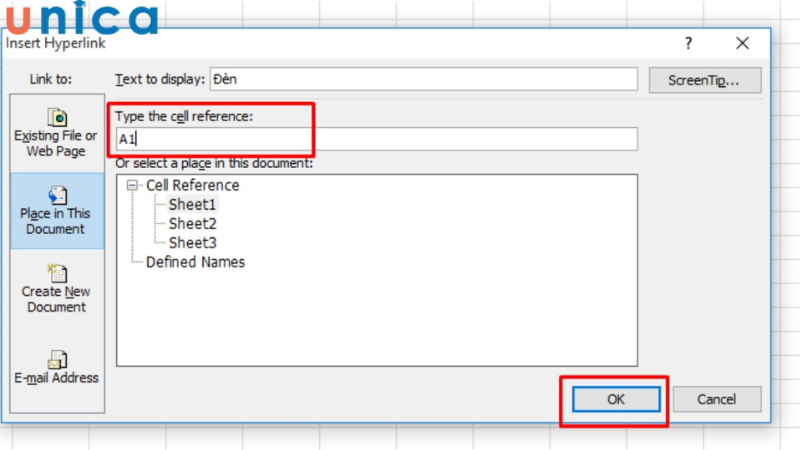Image resolution: width=800 pixels, height=450 pixels.
Task: Select the Place in This Document icon
Action: point(57,195)
